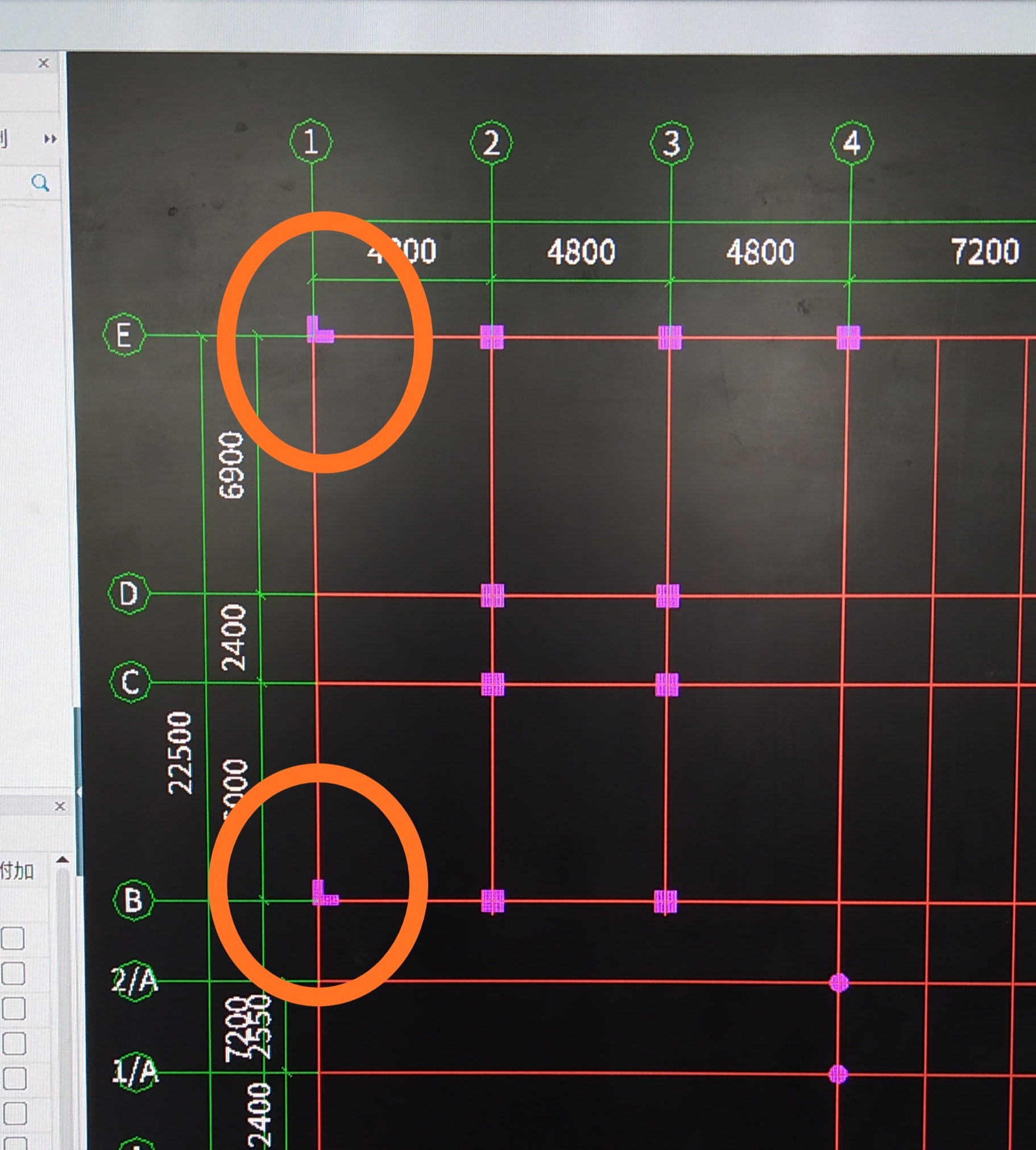Viewport: 1036px width, 1150px height.
Task: Select the 4800 dimension between axes 2 and 3
Action: click(581, 251)
